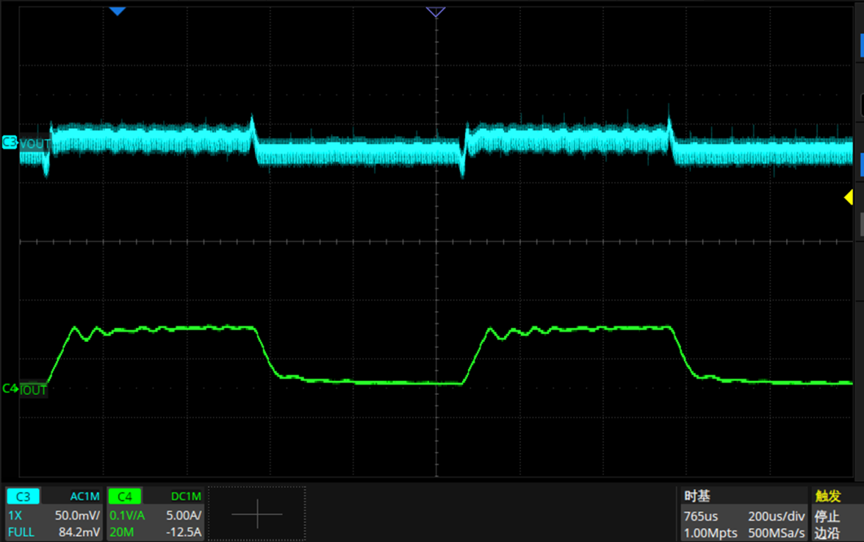Adjust C3 vertical scale 50.0mV/

pyautogui.click(x=77, y=516)
